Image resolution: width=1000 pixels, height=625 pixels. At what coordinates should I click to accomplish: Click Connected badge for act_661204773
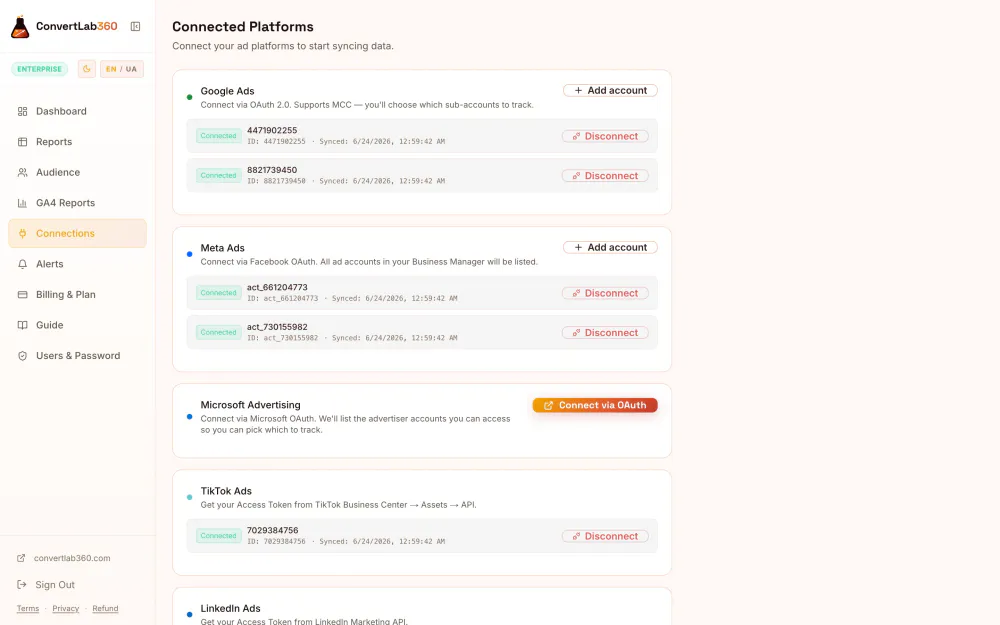pos(219,293)
